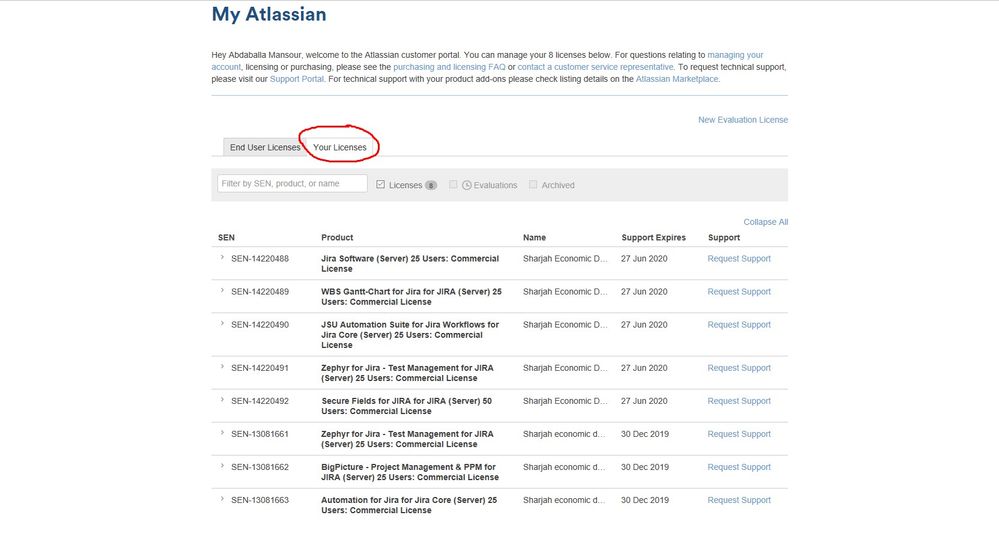
Task: Select product Jira Software (Server) 25 Users
Action: [410, 264]
